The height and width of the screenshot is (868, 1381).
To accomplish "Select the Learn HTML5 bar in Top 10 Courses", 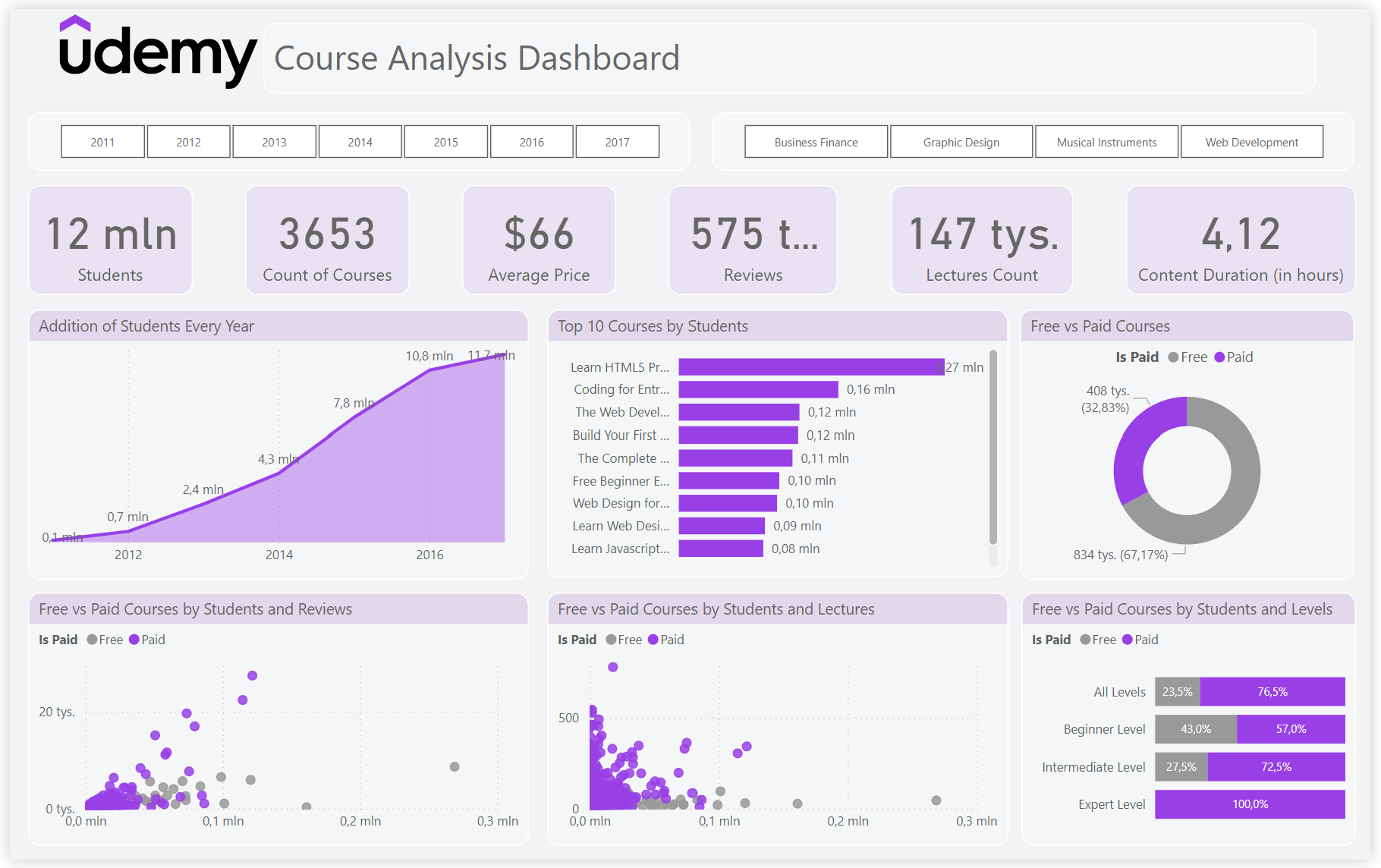I will (x=810, y=367).
